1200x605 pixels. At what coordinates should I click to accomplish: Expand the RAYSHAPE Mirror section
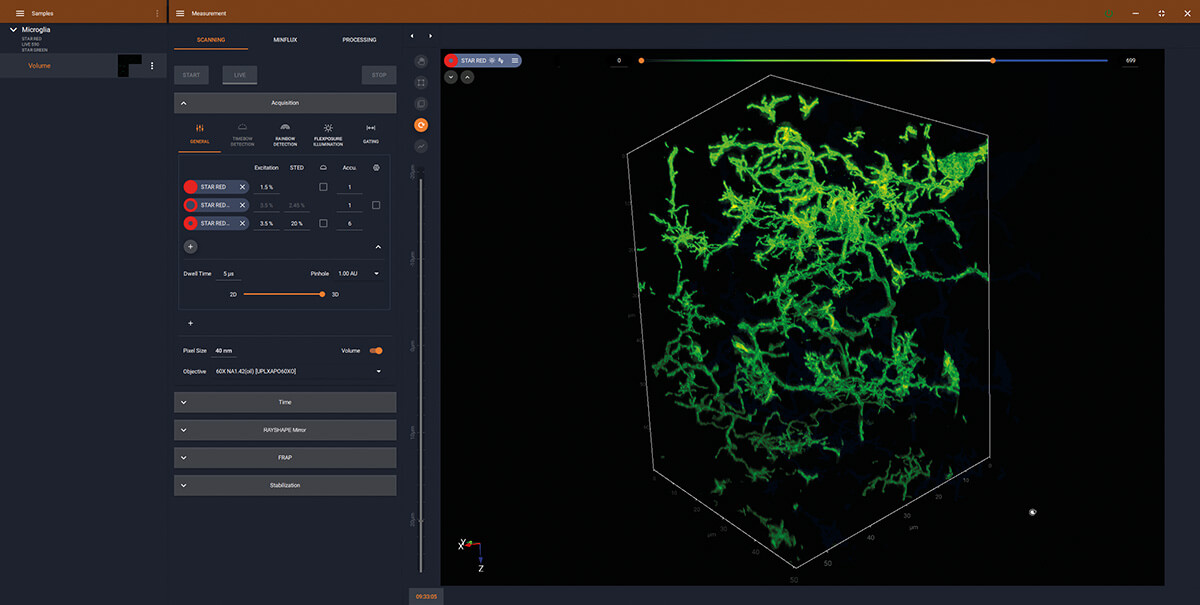(x=285, y=430)
